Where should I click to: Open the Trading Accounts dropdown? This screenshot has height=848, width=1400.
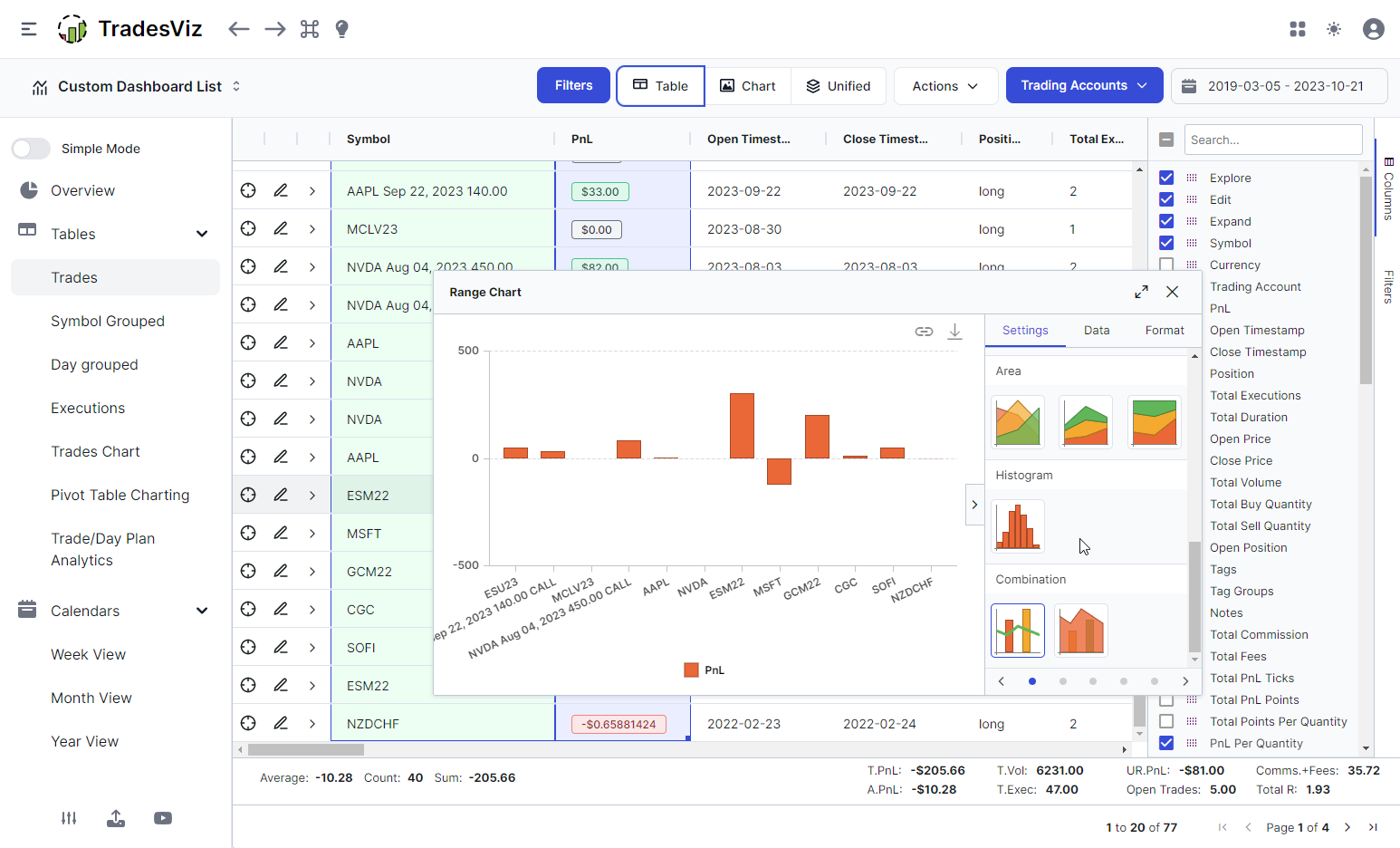click(x=1084, y=85)
